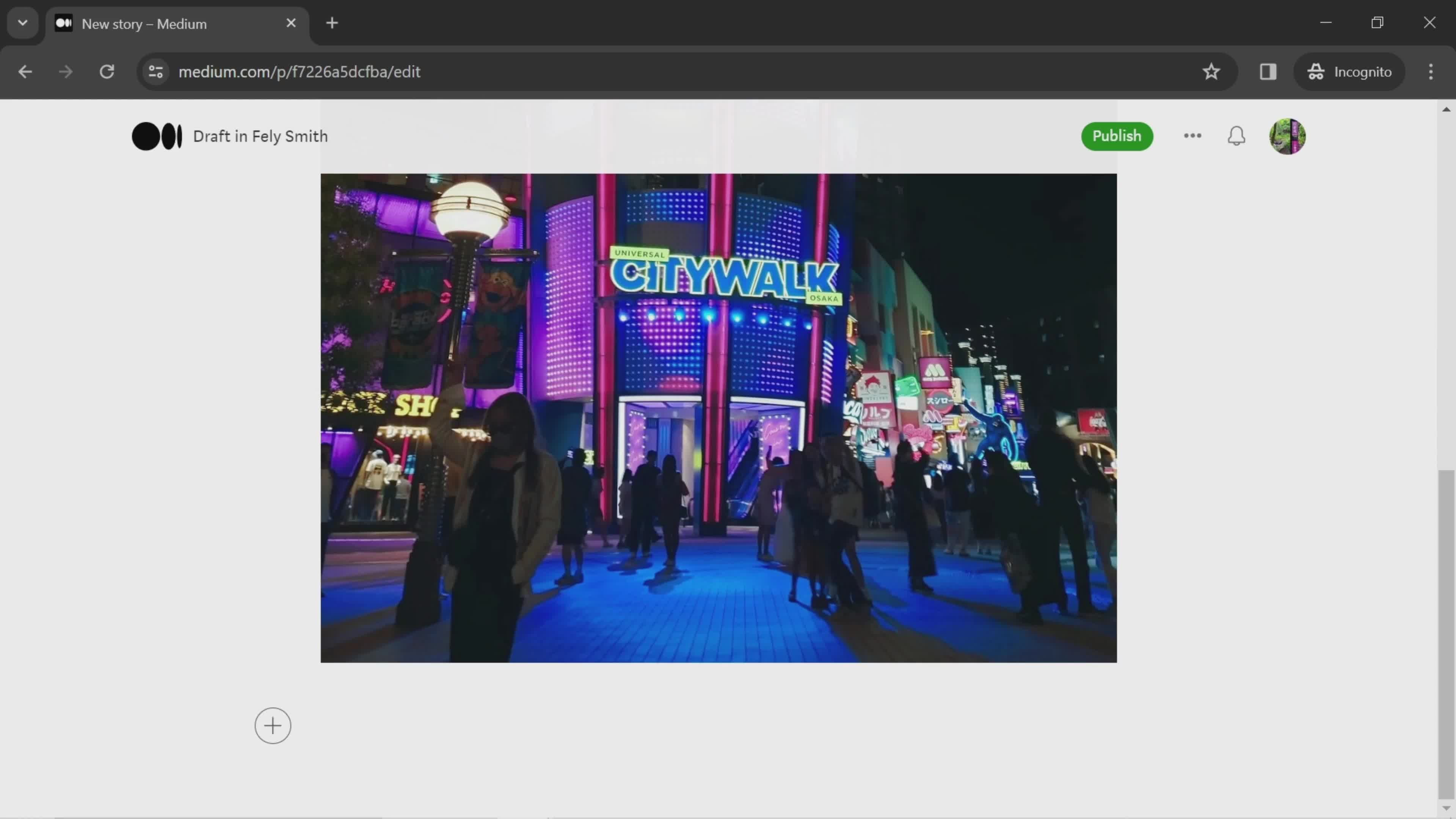Viewport: 1456px width, 819px height.
Task: Click the Medium logo
Action: point(157,136)
